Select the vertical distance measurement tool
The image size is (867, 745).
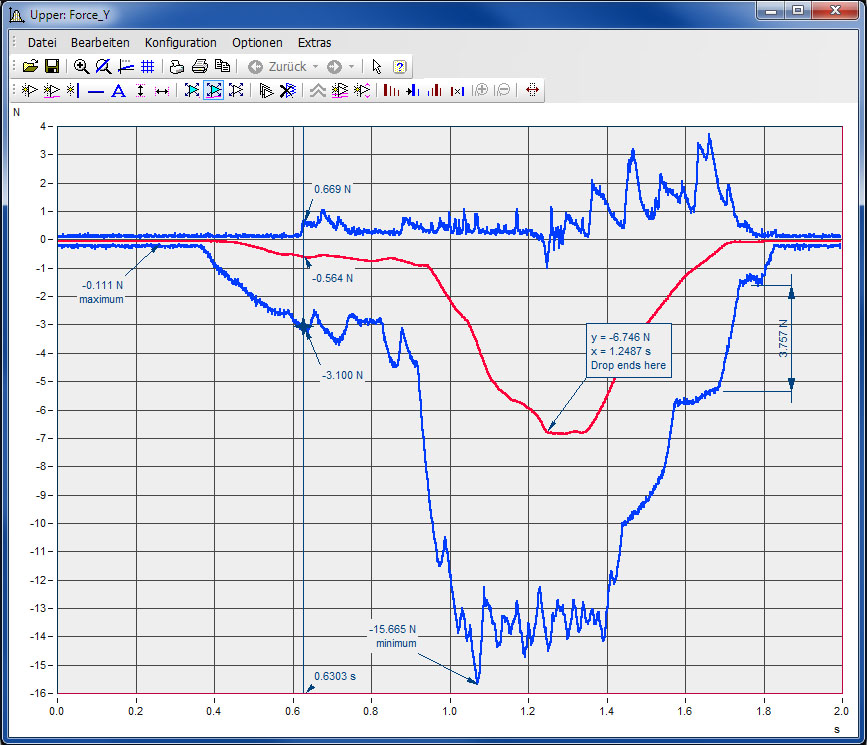[140, 91]
